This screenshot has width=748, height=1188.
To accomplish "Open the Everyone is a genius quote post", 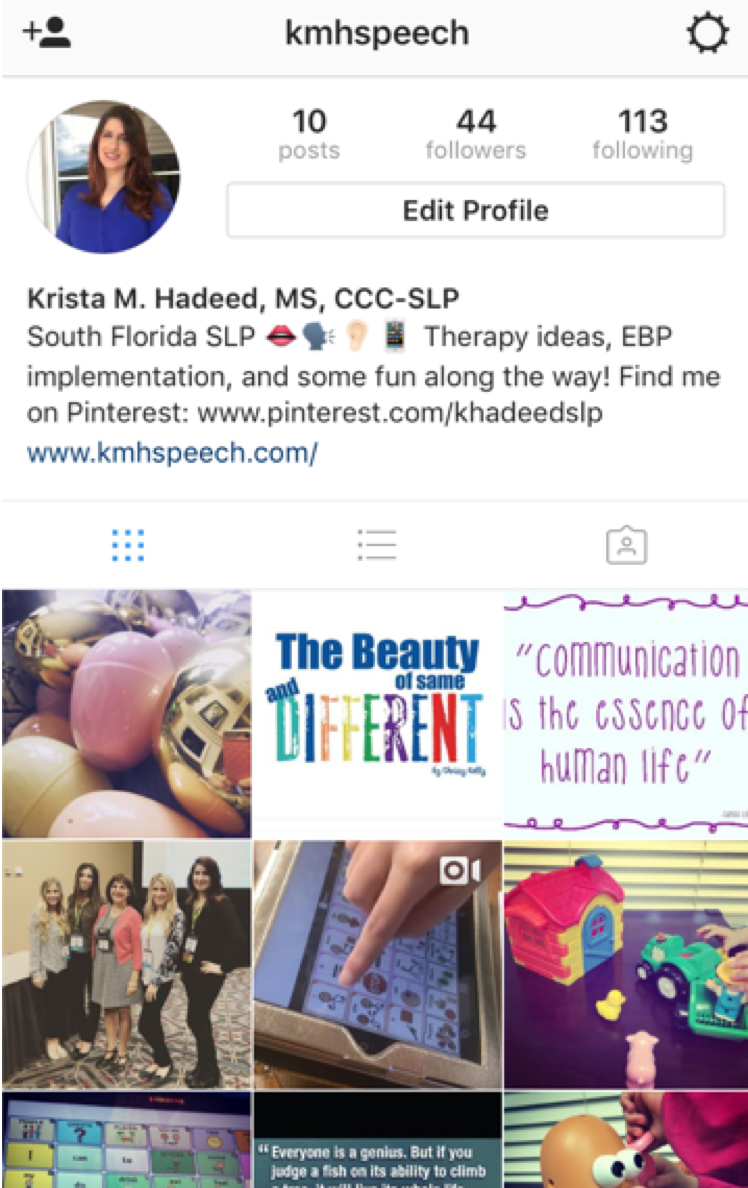I will click(x=377, y=1140).
